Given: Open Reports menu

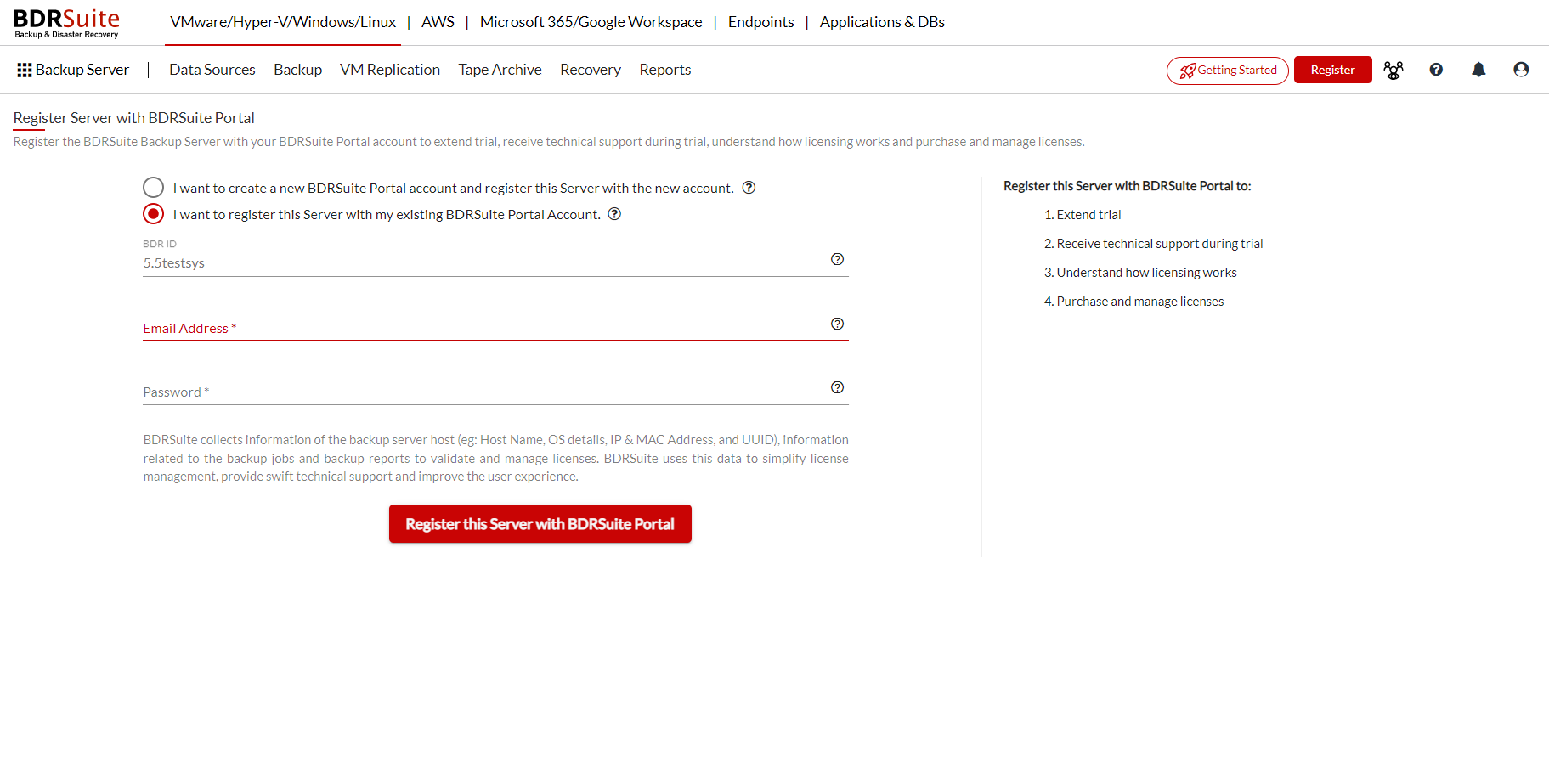Looking at the screenshot, I should pos(665,70).
